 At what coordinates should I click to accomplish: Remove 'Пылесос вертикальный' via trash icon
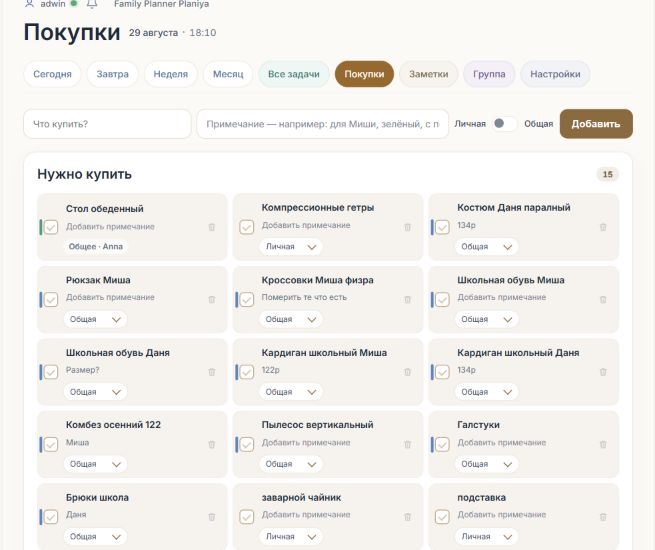pyautogui.click(x=408, y=444)
